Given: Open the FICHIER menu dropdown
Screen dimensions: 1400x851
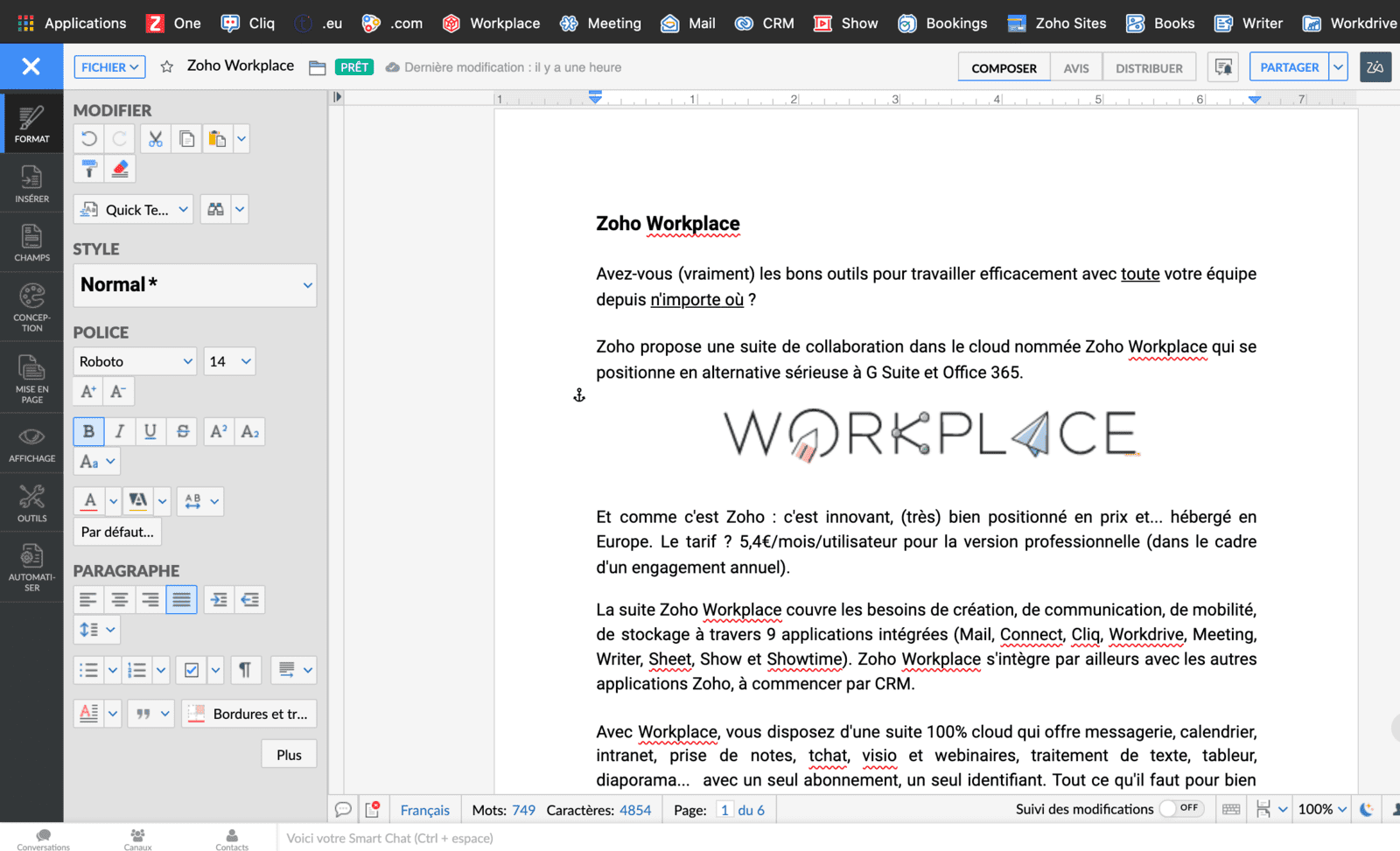Looking at the screenshot, I should point(110,67).
